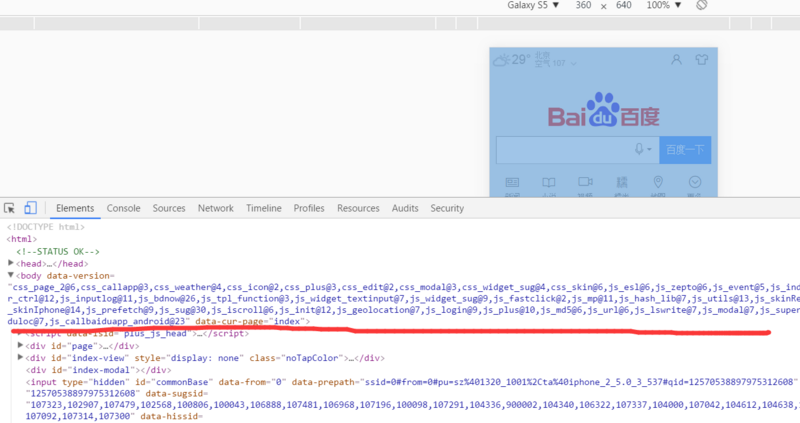Open the Network tab
The width and height of the screenshot is (800, 423).
[x=216, y=208]
